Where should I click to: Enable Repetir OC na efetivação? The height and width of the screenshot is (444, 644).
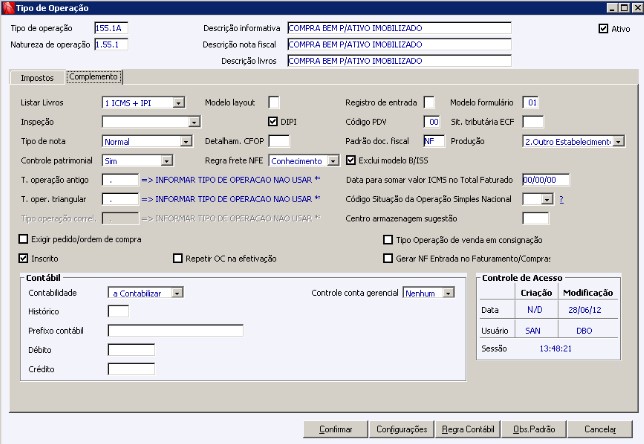177,258
